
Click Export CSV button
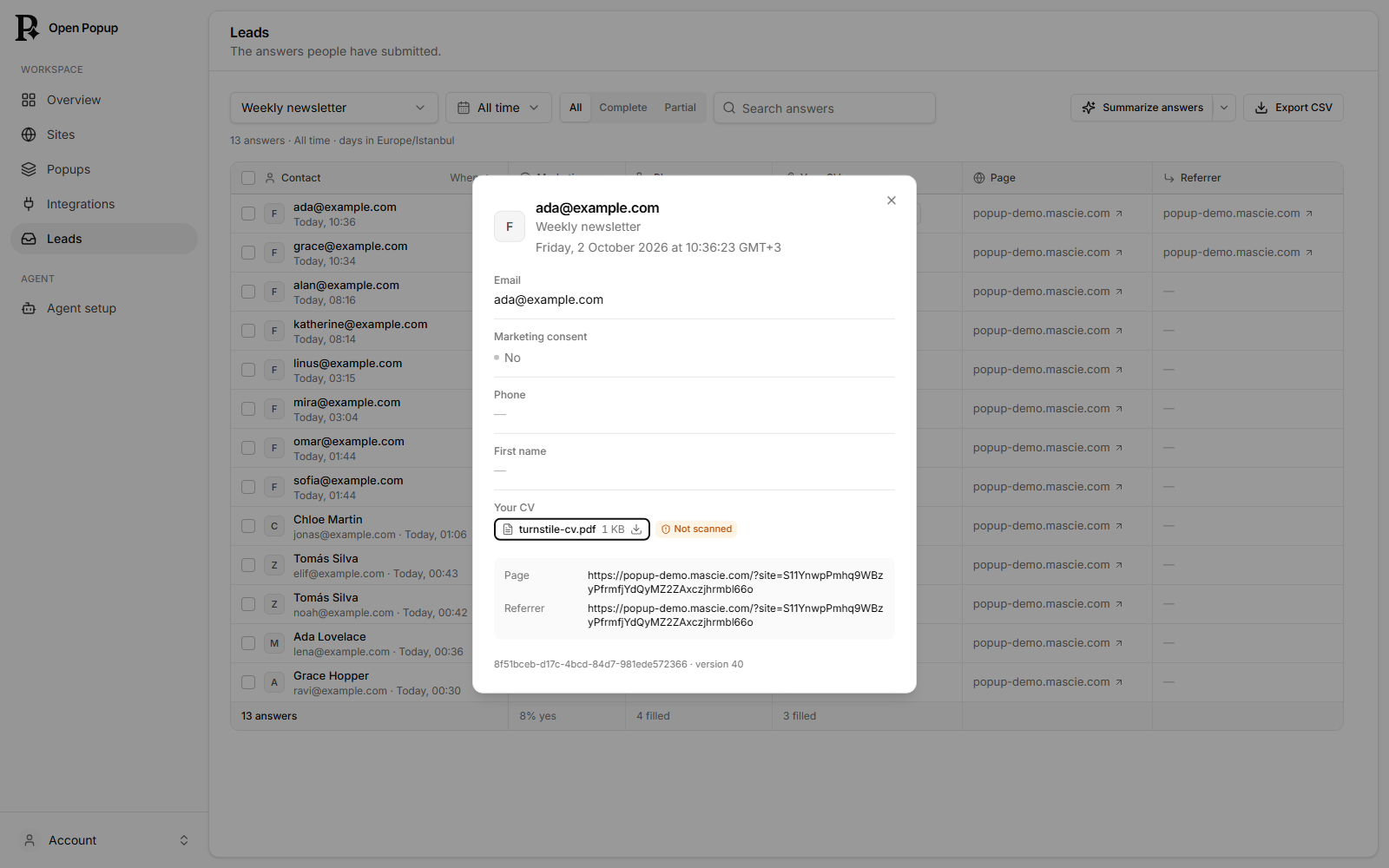(x=1294, y=108)
